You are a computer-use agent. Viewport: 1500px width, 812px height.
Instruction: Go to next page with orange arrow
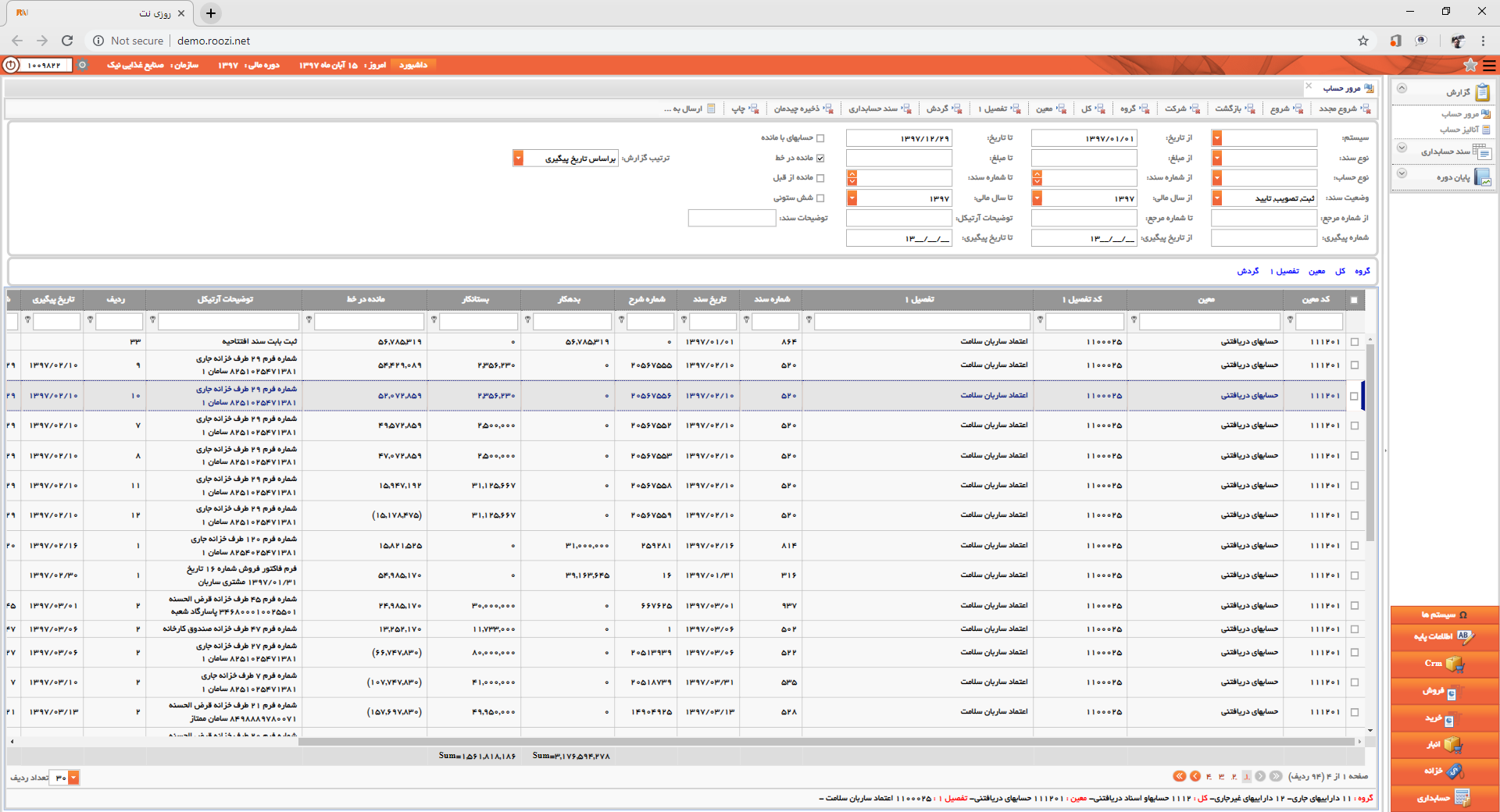[x=1195, y=776]
